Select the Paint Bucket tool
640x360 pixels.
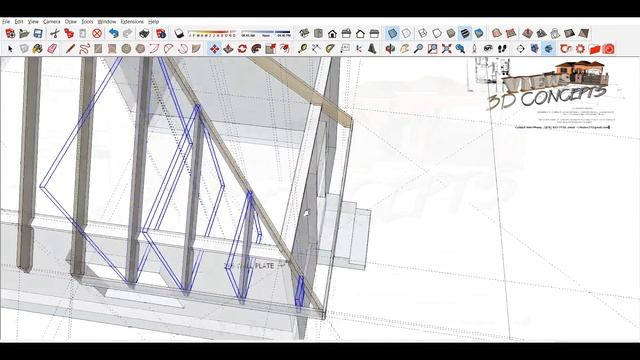click(38, 49)
